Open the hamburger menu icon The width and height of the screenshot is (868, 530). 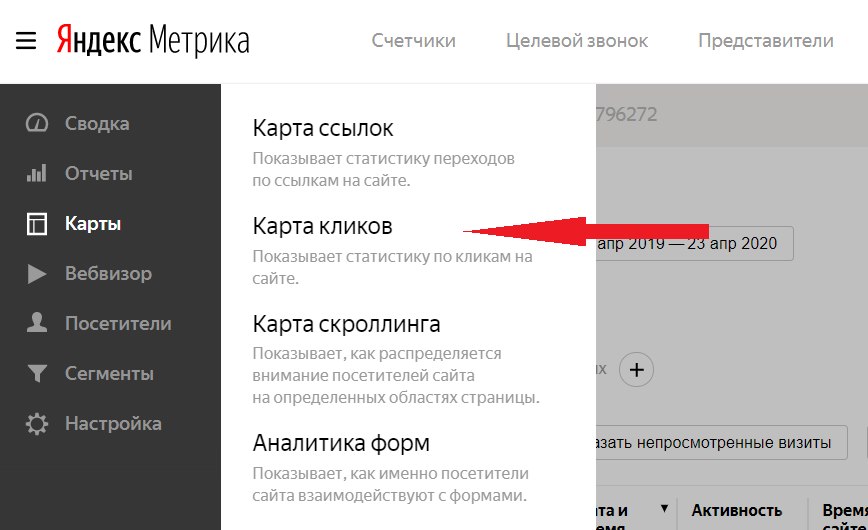(x=25, y=41)
